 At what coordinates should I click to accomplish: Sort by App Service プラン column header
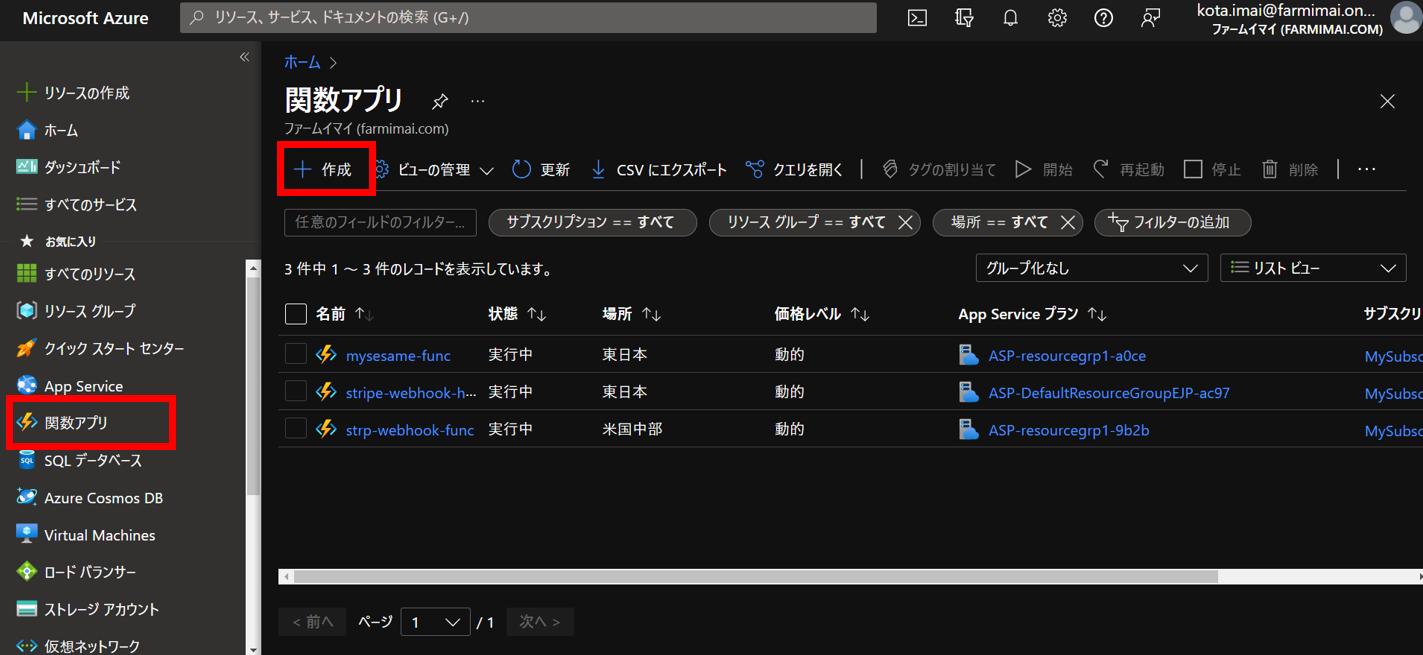tap(1032, 314)
